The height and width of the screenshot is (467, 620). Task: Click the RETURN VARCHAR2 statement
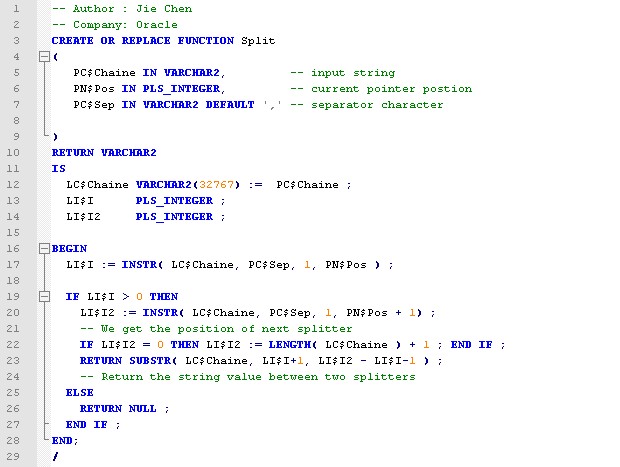104,153
